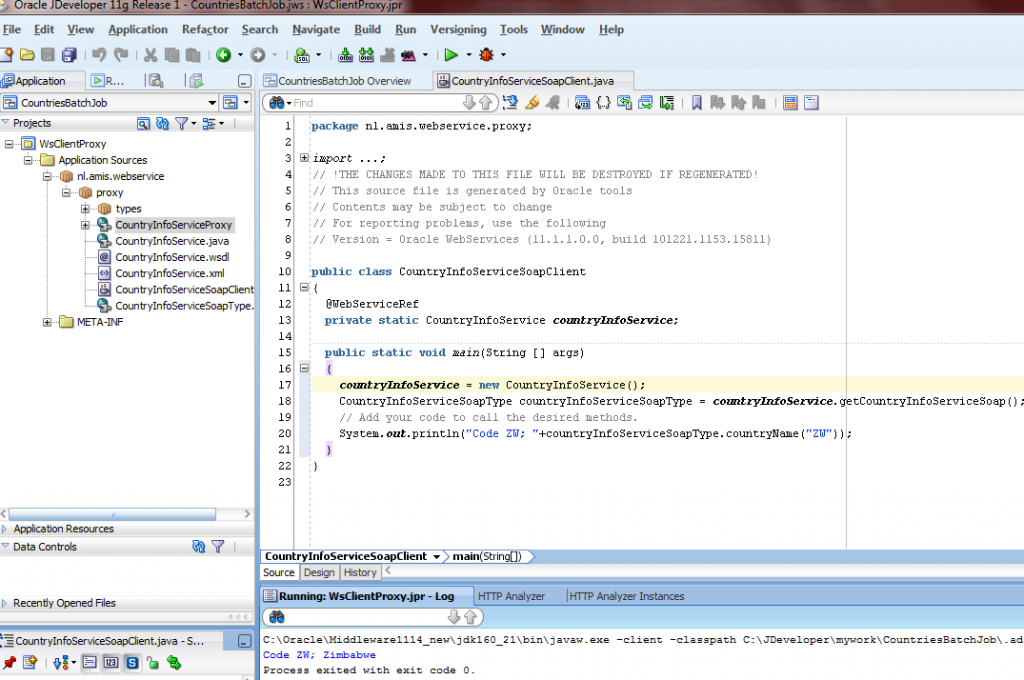
Task: Click the Open folder toolbar icon
Action: (x=27, y=55)
